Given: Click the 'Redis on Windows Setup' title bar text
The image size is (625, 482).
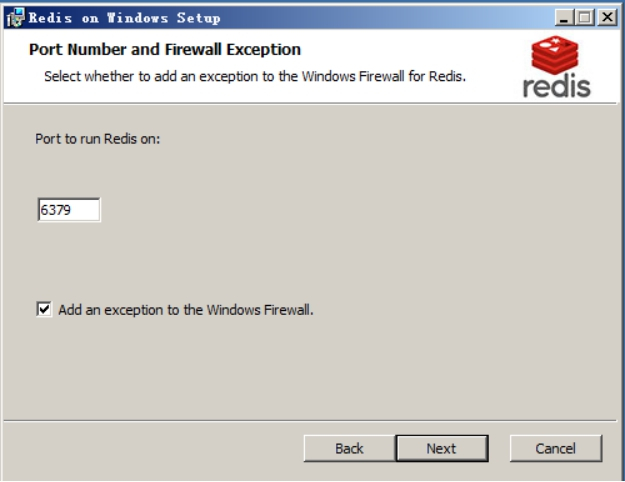Looking at the screenshot, I should tap(124, 18).
